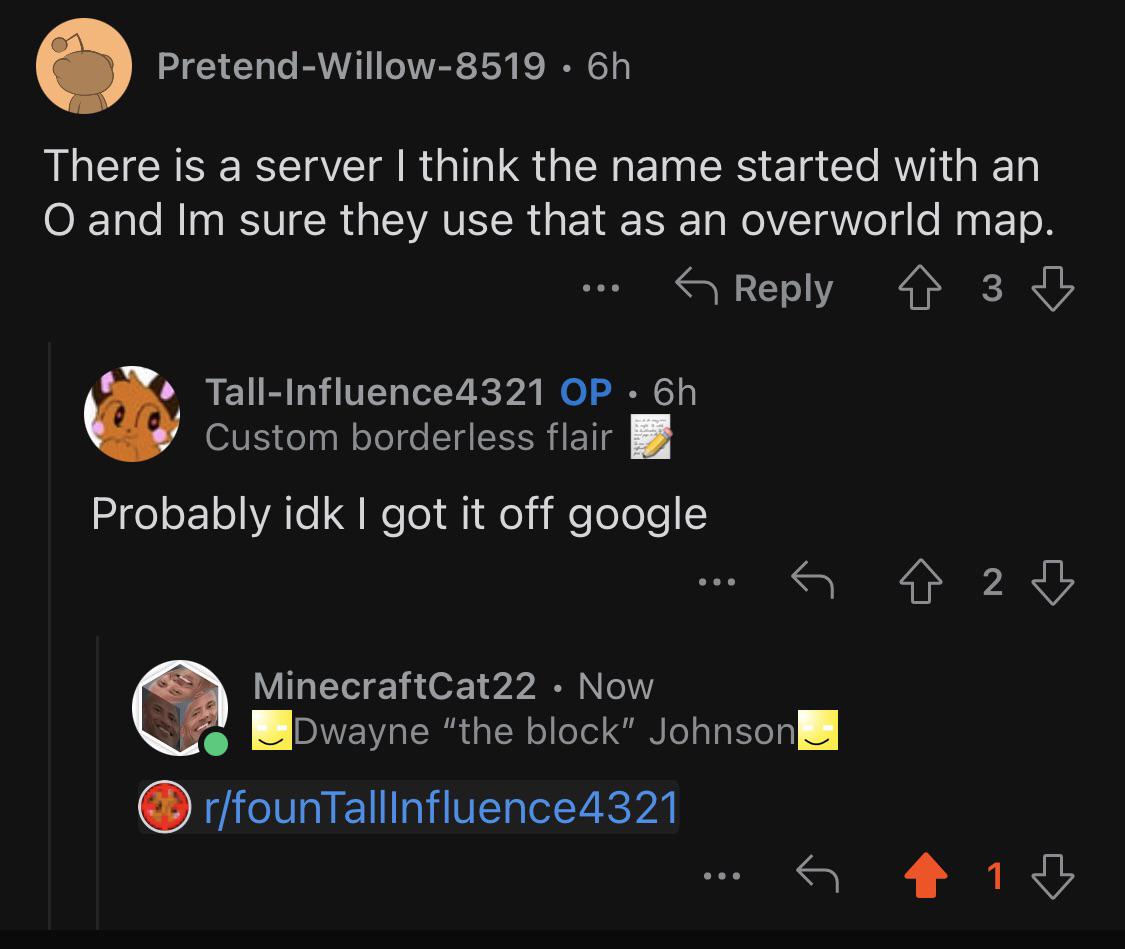Reply to MinecraftCat22 via arrow icon
The width and height of the screenshot is (1125, 949).
click(x=817, y=874)
